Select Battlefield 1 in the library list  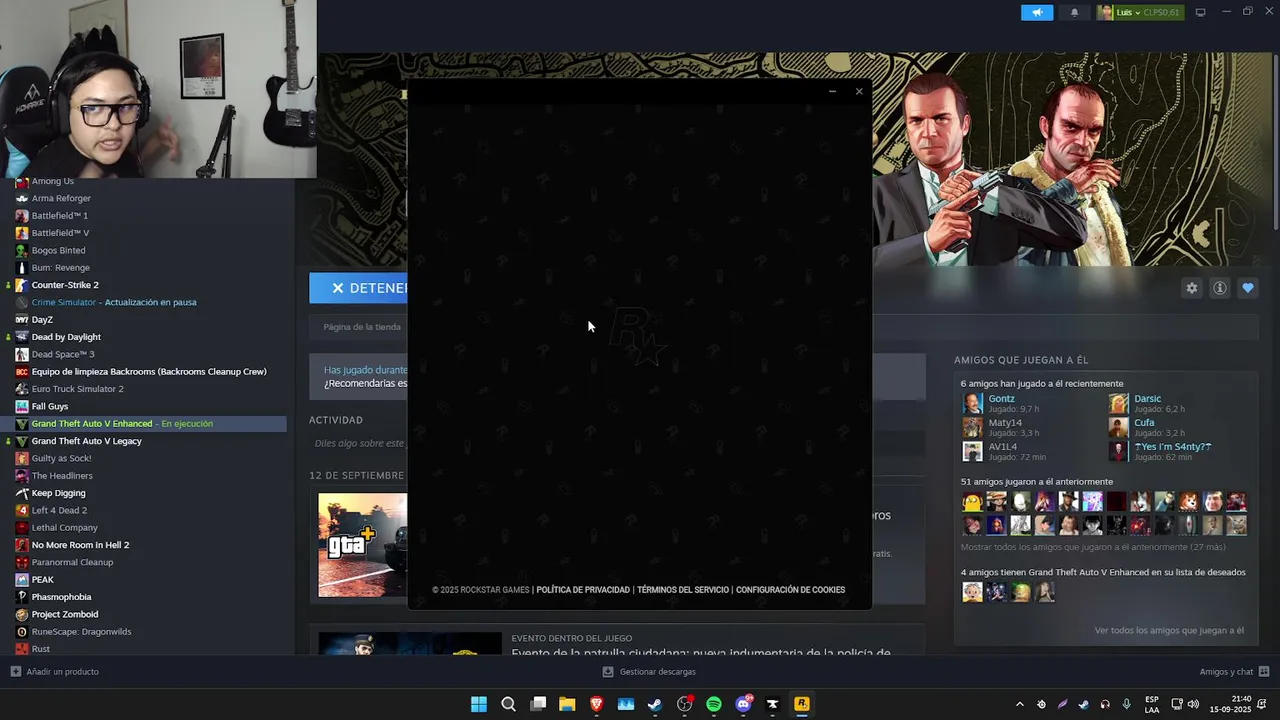coord(60,216)
